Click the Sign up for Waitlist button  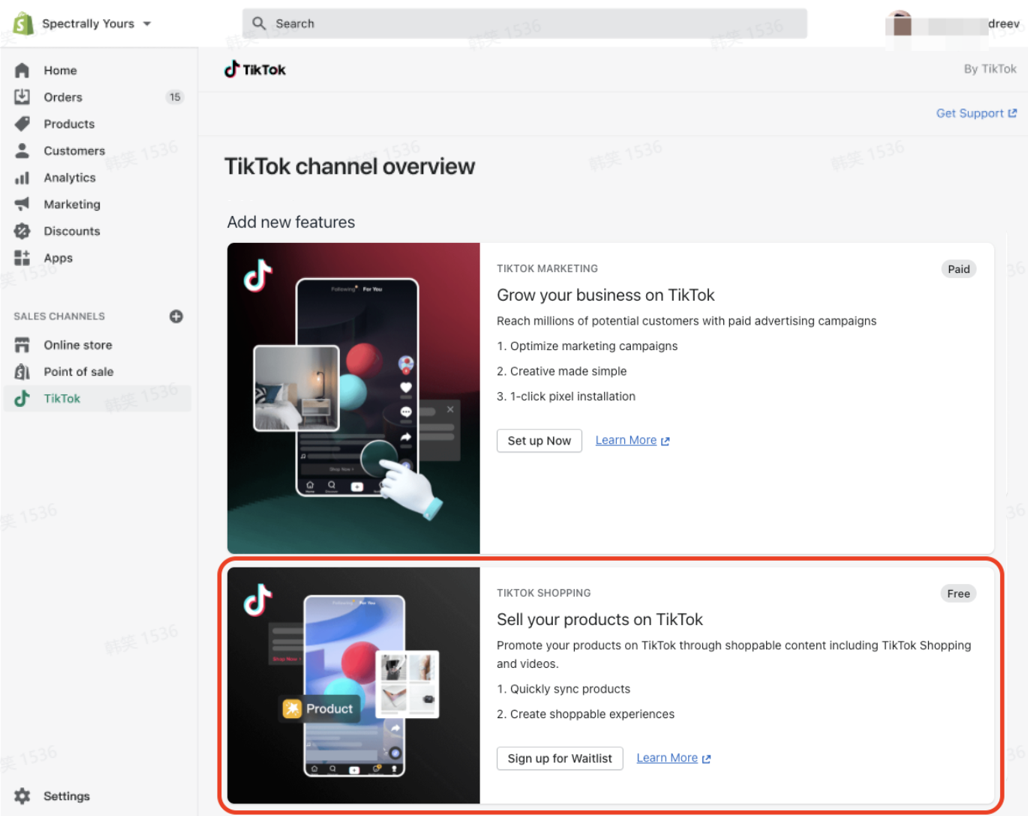[560, 758]
